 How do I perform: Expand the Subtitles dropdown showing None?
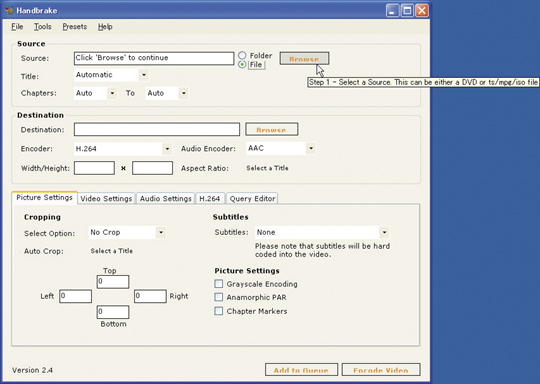click(322, 232)
